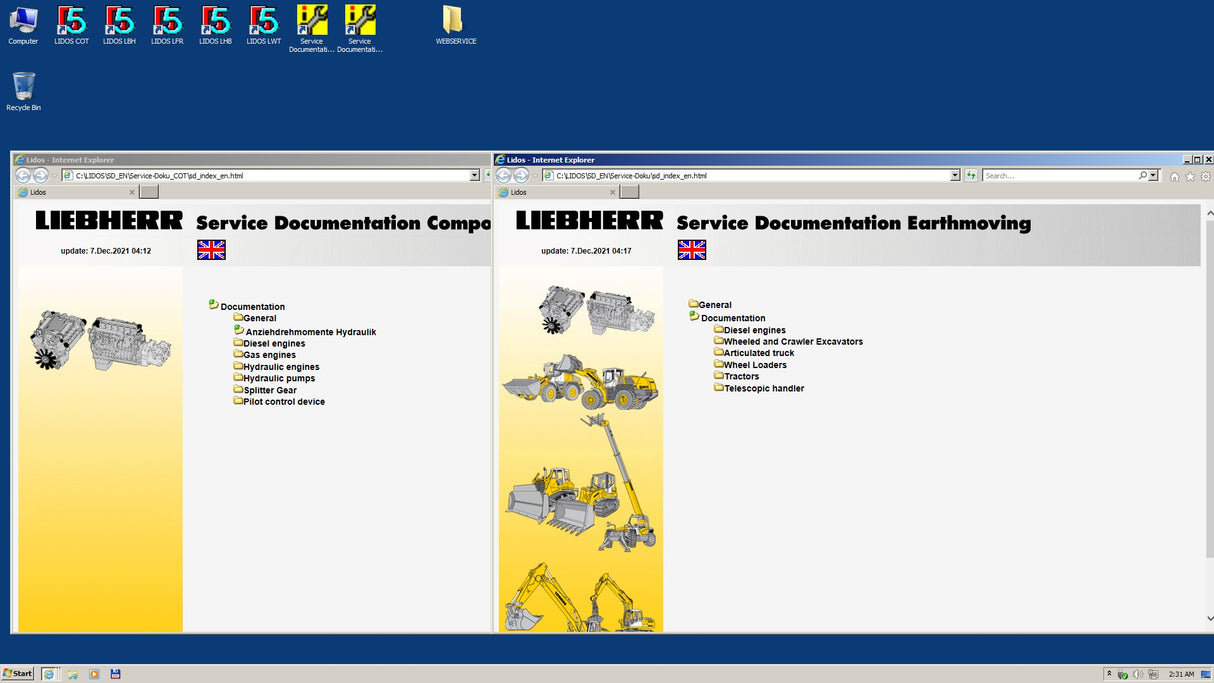Click the browser refresh button
This screenshot has height=683, width=1214.
coord(970,174)
